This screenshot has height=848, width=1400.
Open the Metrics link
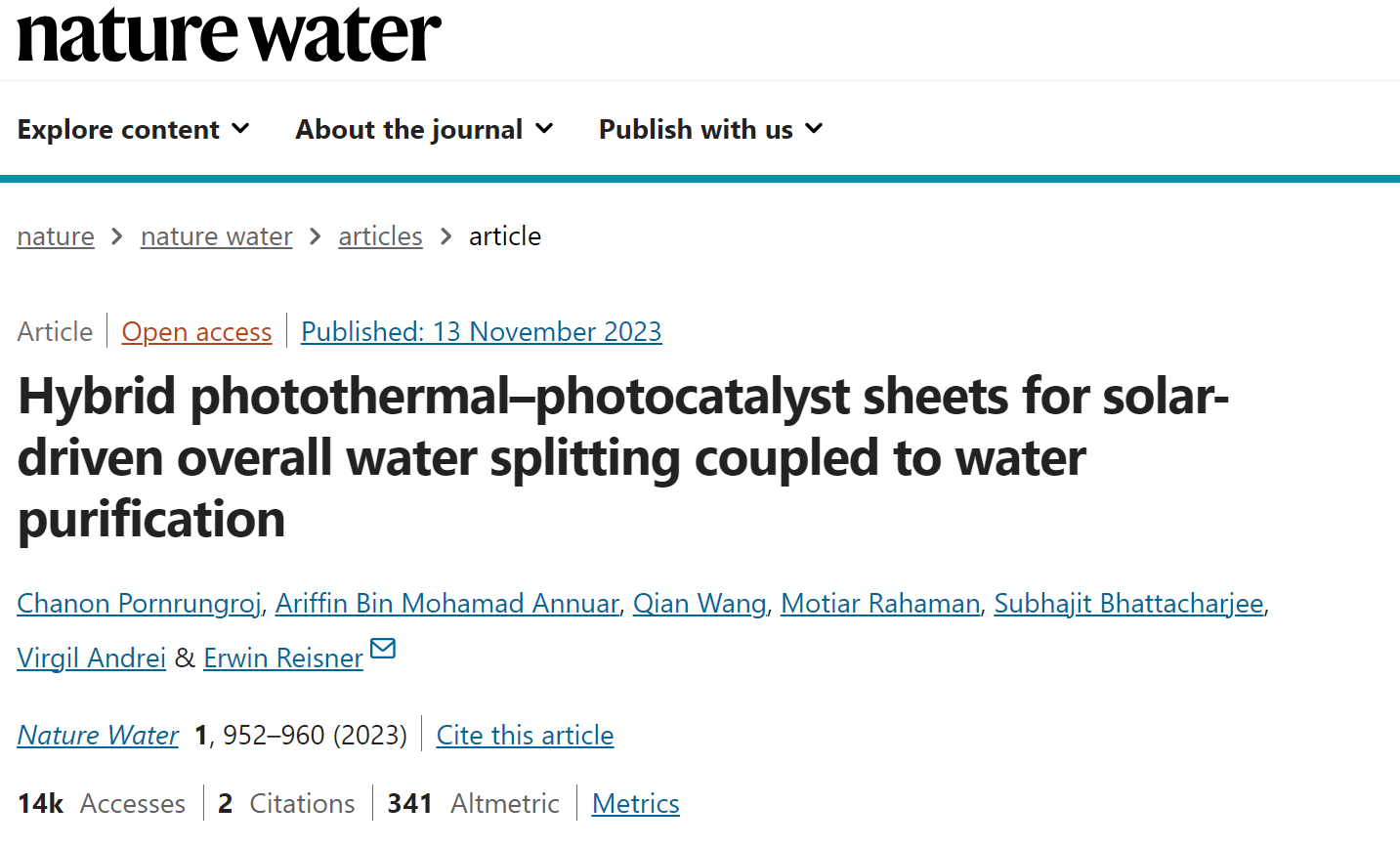pos(636,804)
